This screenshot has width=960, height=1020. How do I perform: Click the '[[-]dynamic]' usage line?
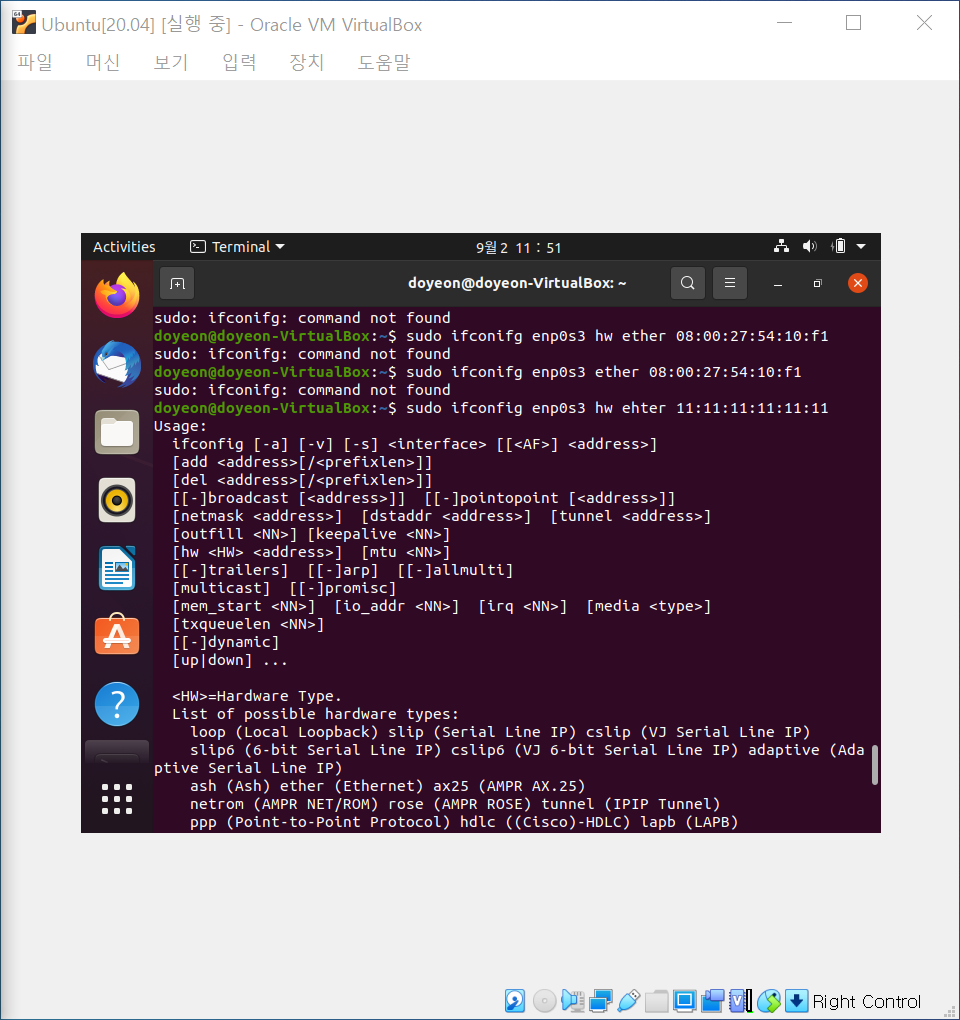(226, 642)
